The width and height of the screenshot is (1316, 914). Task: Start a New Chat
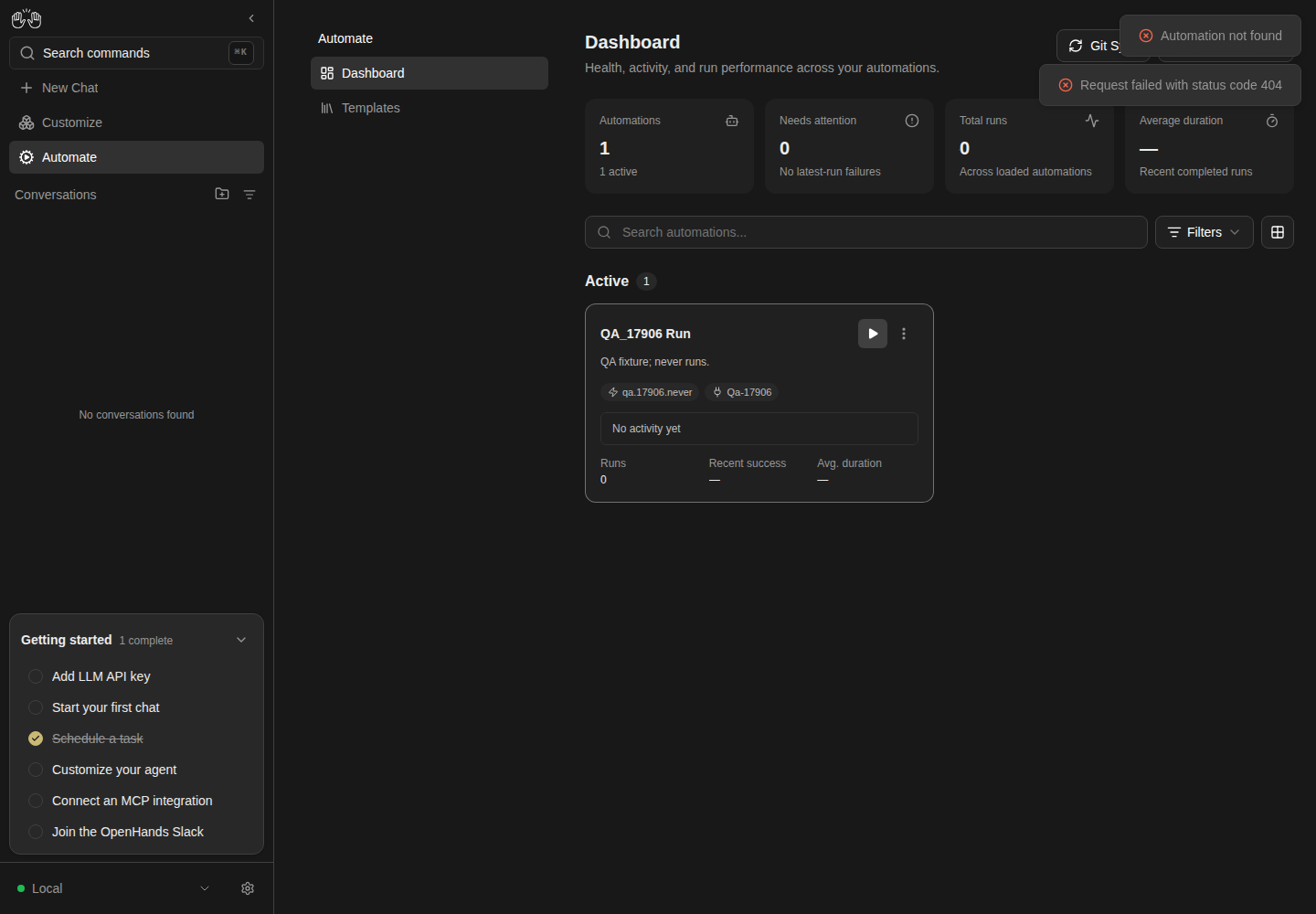point(136,88)
